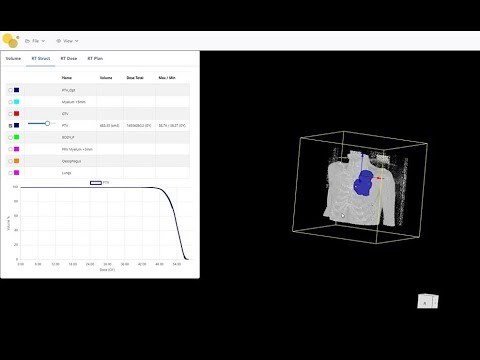The height and width of the screenshot is (360, 480).
Task: Click the blue vertical axis arrow handle
Action: (x=363, y=155)
